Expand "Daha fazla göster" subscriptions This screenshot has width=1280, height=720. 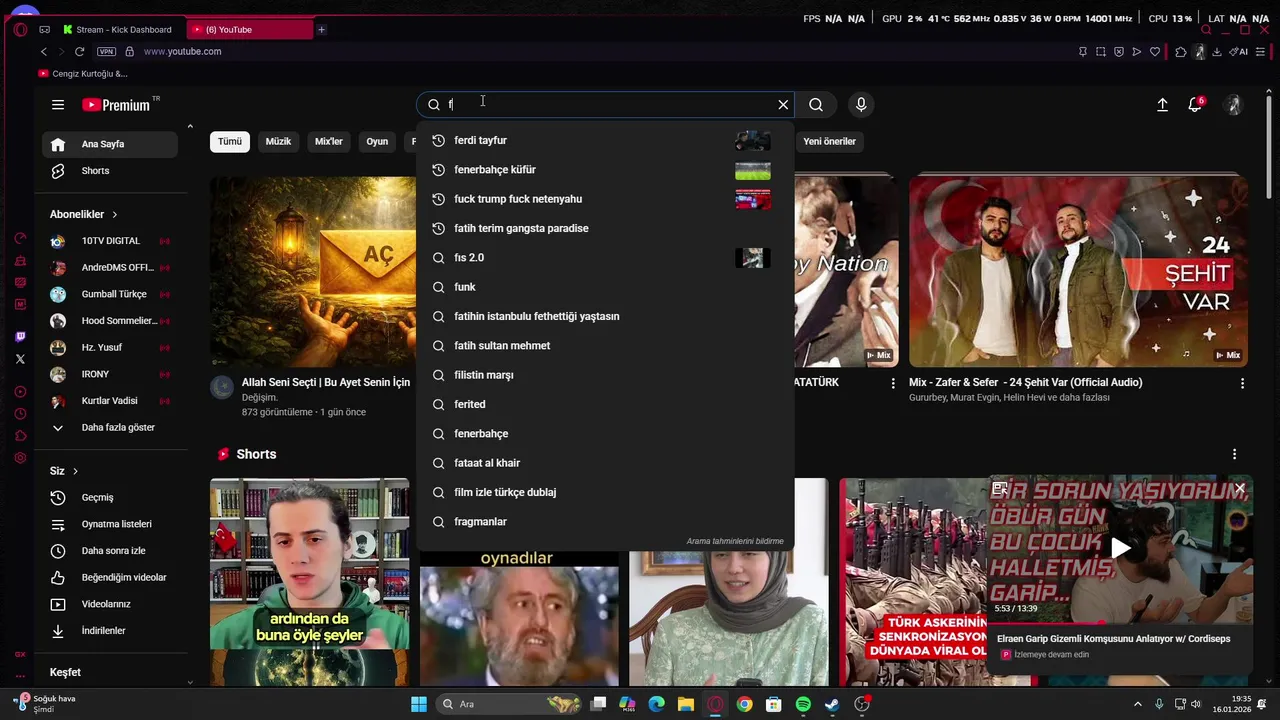coord(110,428)
